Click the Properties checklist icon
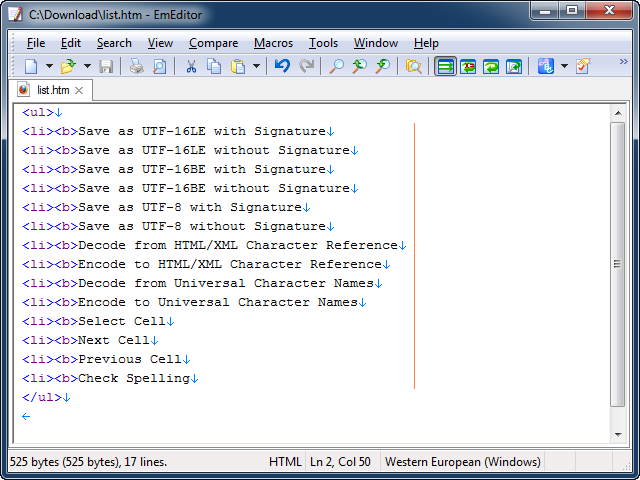640x480 pixels. (583, 66)
